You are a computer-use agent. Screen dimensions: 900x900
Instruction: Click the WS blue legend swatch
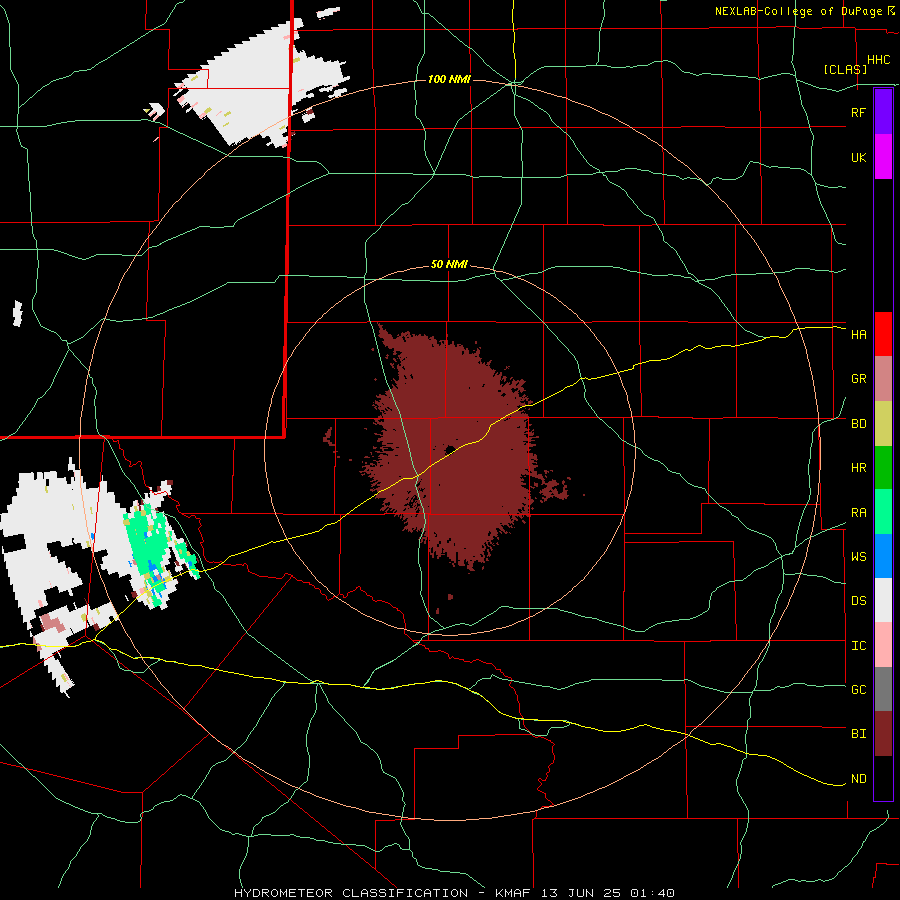pyautogui.click(x=883, y=556)
